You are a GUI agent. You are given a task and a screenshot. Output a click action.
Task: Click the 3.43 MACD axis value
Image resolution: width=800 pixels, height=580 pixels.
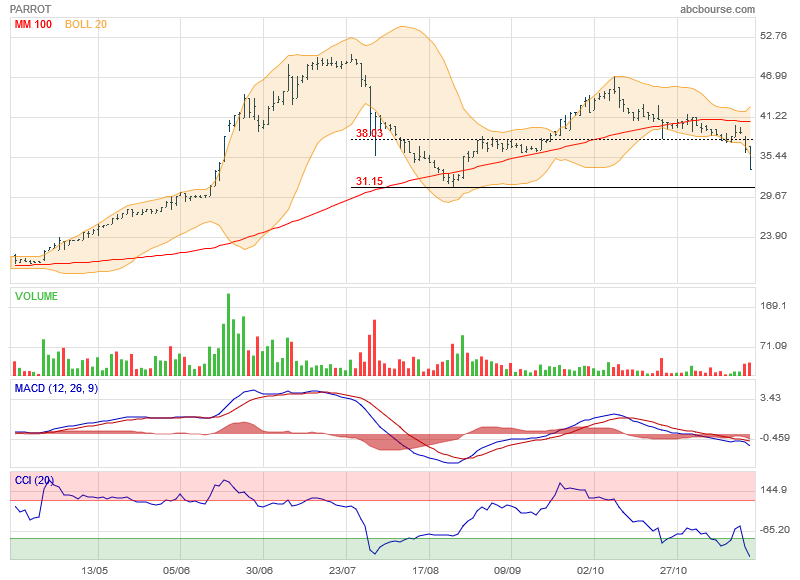[x=770, y=398]
